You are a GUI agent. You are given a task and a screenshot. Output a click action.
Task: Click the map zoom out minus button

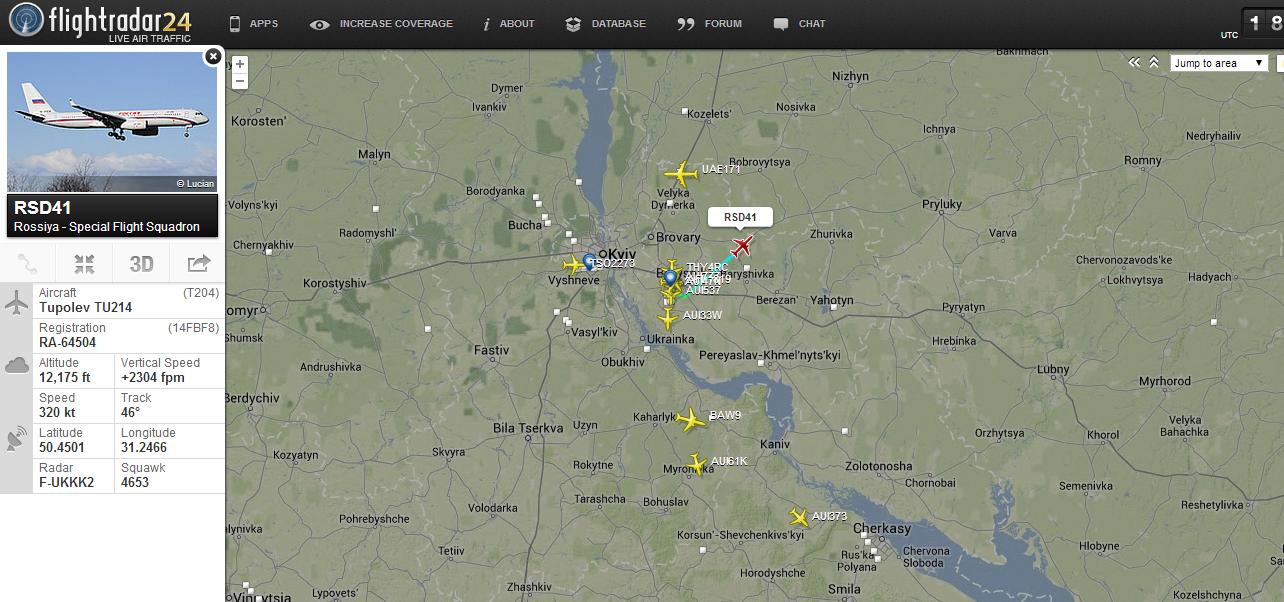240,81
